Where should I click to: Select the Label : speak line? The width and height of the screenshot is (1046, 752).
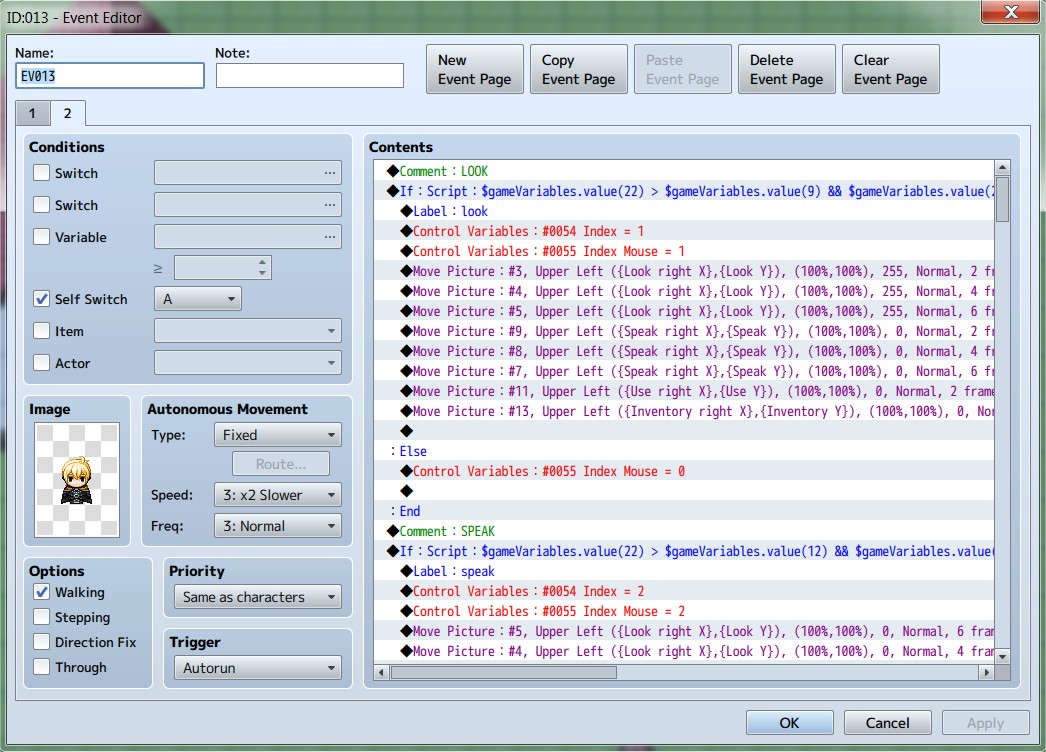click(684, 572)
